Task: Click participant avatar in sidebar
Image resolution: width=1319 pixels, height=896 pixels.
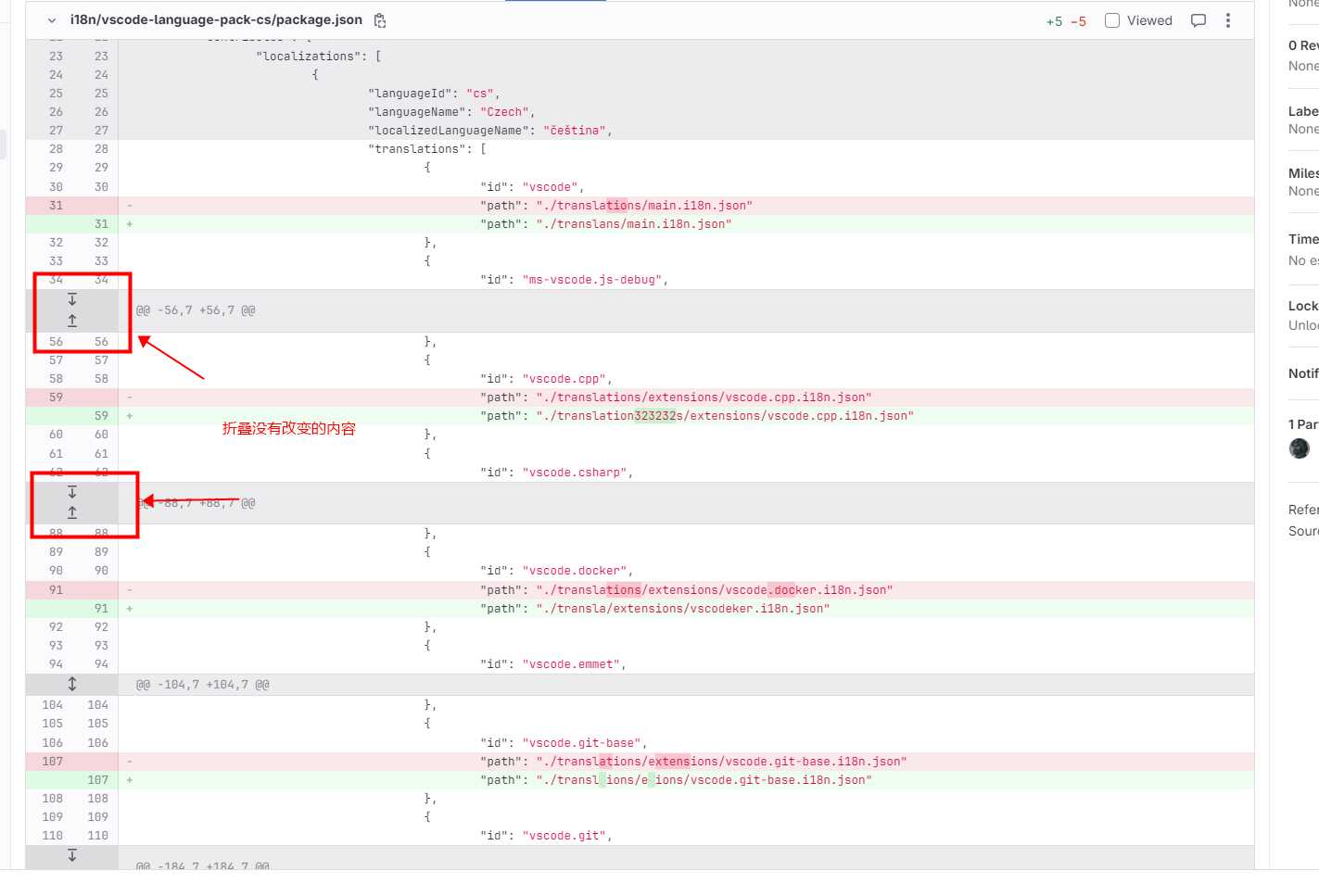Action: (x=1300, y=448)
